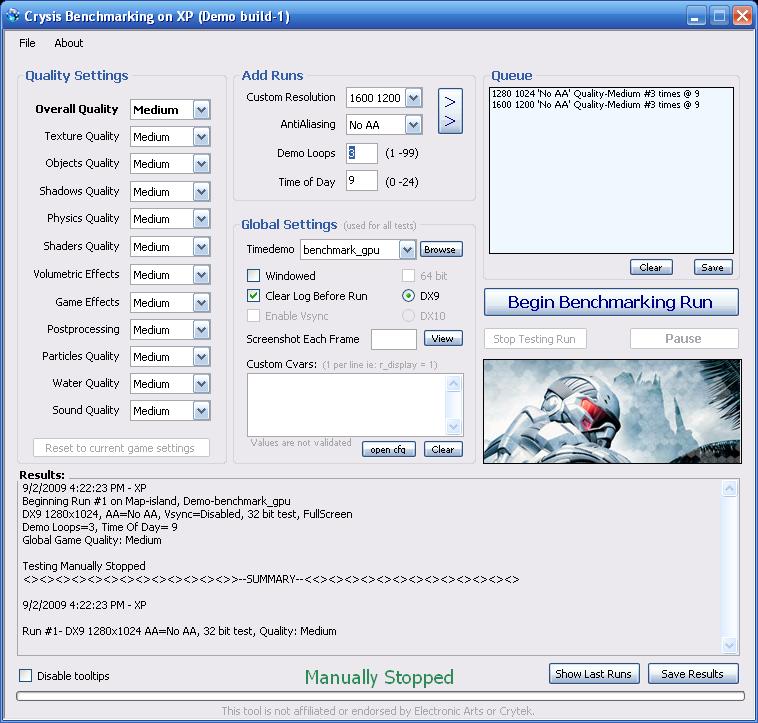
Task: Expand Texture Quality dropdown
Action: coord(202,137)
